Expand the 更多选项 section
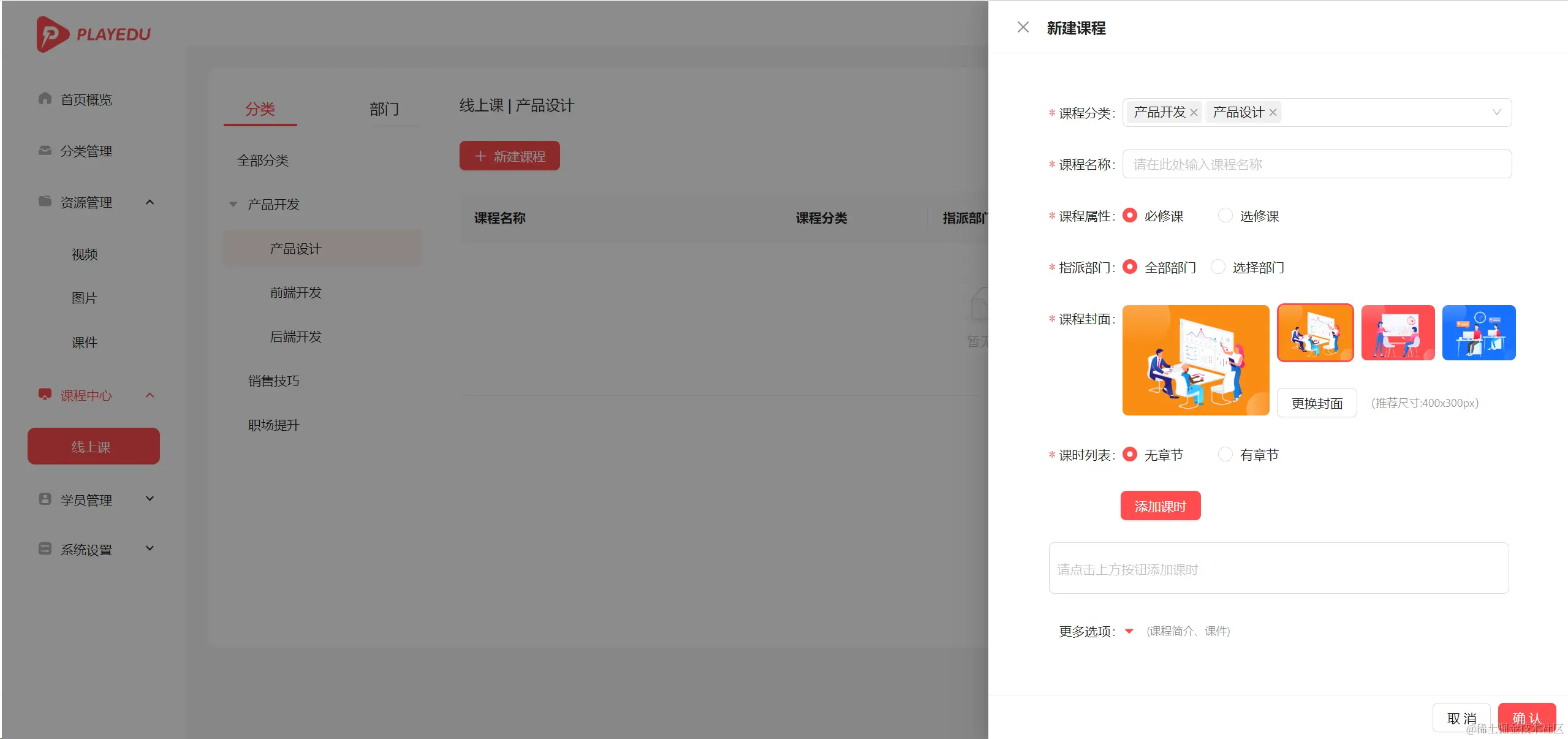Viewport: 1568px width, 739px height. [1129, 631]
